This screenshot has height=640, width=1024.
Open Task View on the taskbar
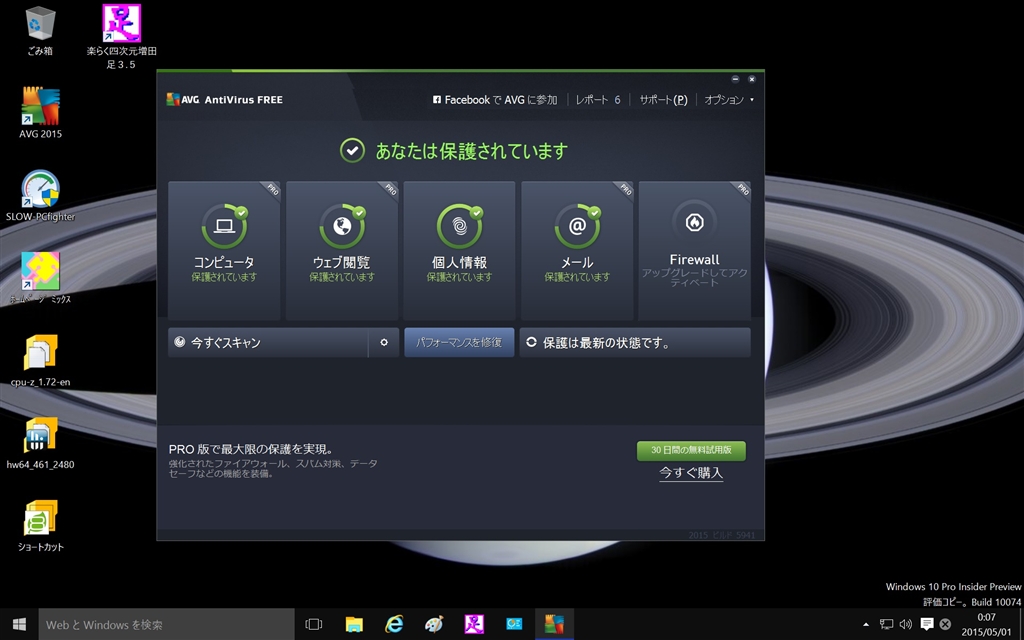[314, 624]
